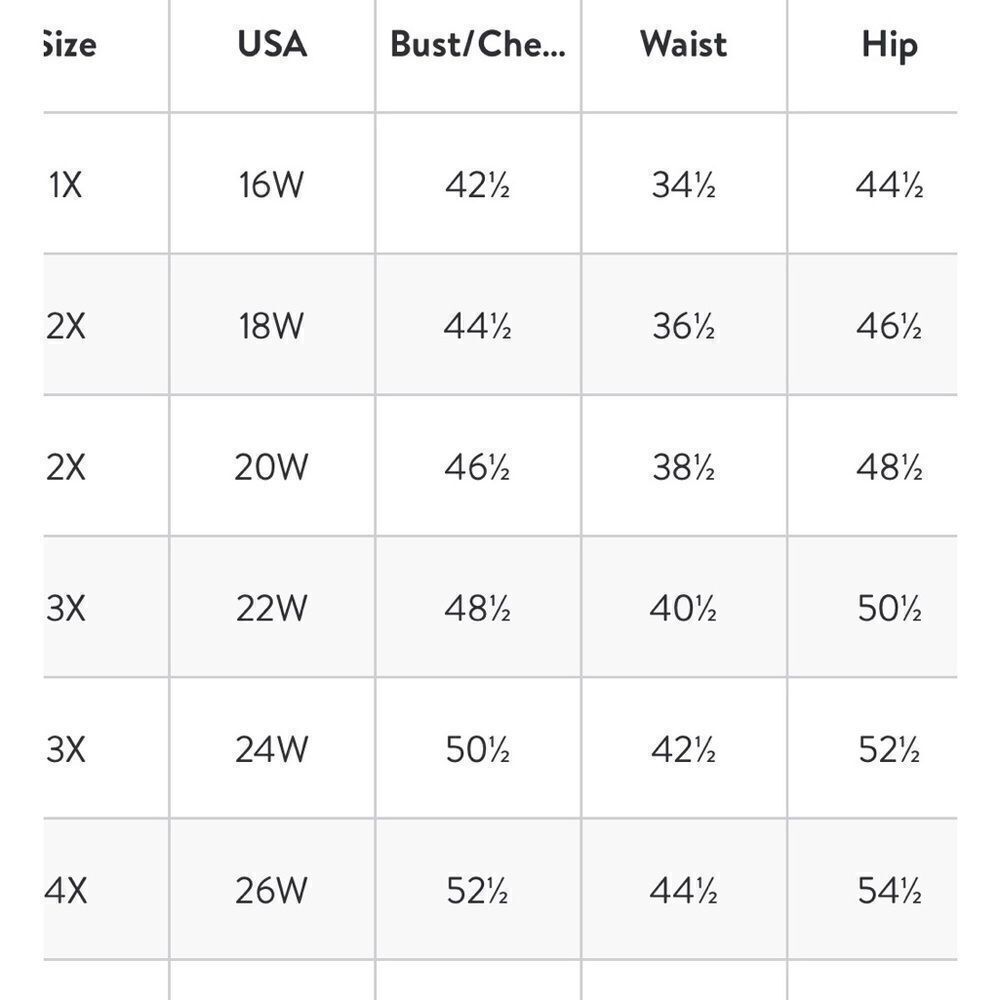The width and height of the screenshot is (1000, 1000).
Task: Click bust value 42½ in the 16W row
Action: tap(477, 185)
